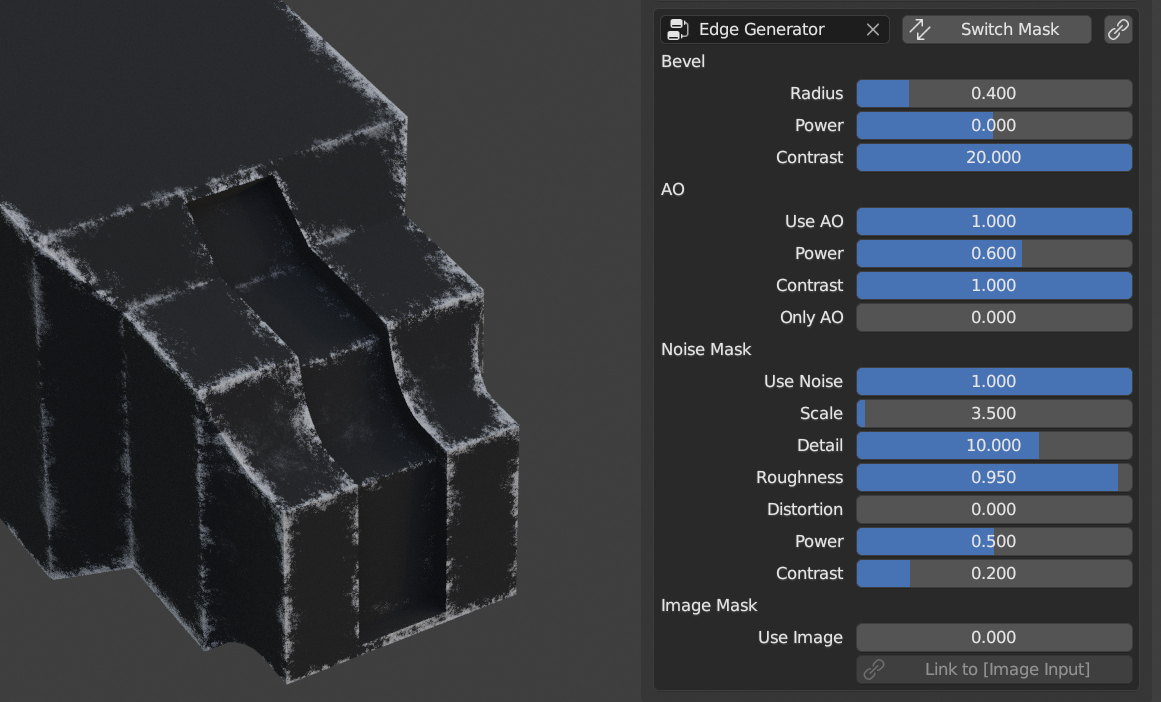This screenshot has height=702, width=1161.
Task: Adjust the Noise Mask Power slider at 0.500
Action: pyautogui.click(x=994, y=541)
